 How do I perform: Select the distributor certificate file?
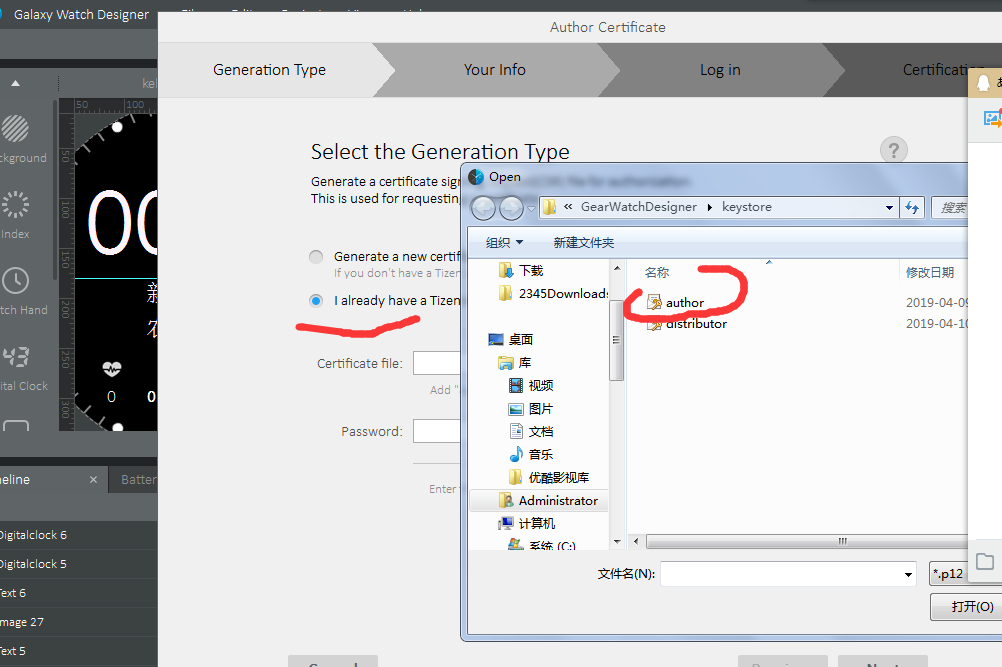(x=696, y=324)
